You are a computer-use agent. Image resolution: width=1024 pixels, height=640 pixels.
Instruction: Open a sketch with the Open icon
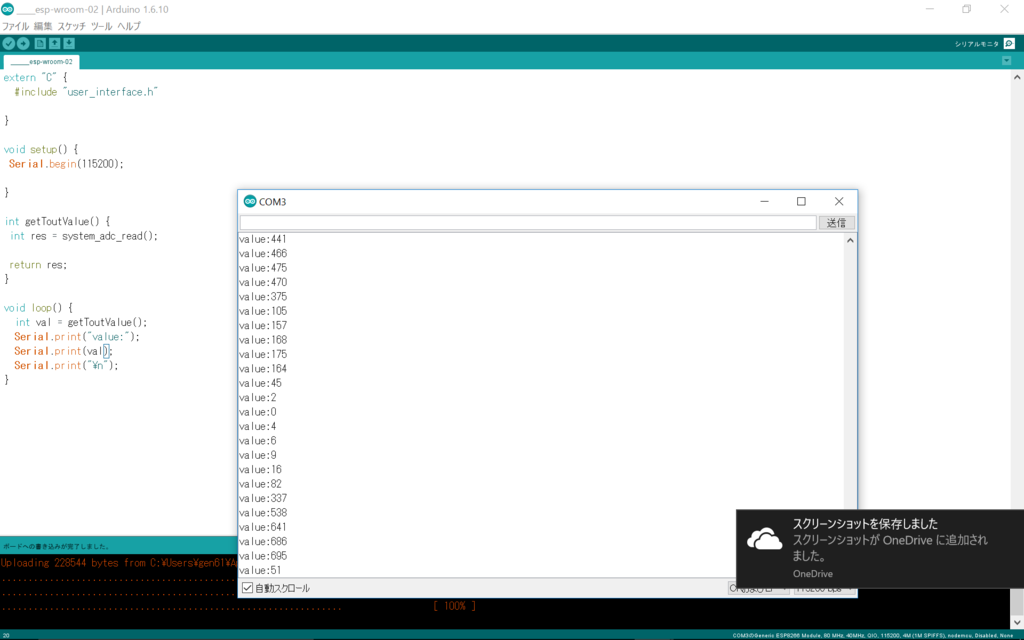54,44
